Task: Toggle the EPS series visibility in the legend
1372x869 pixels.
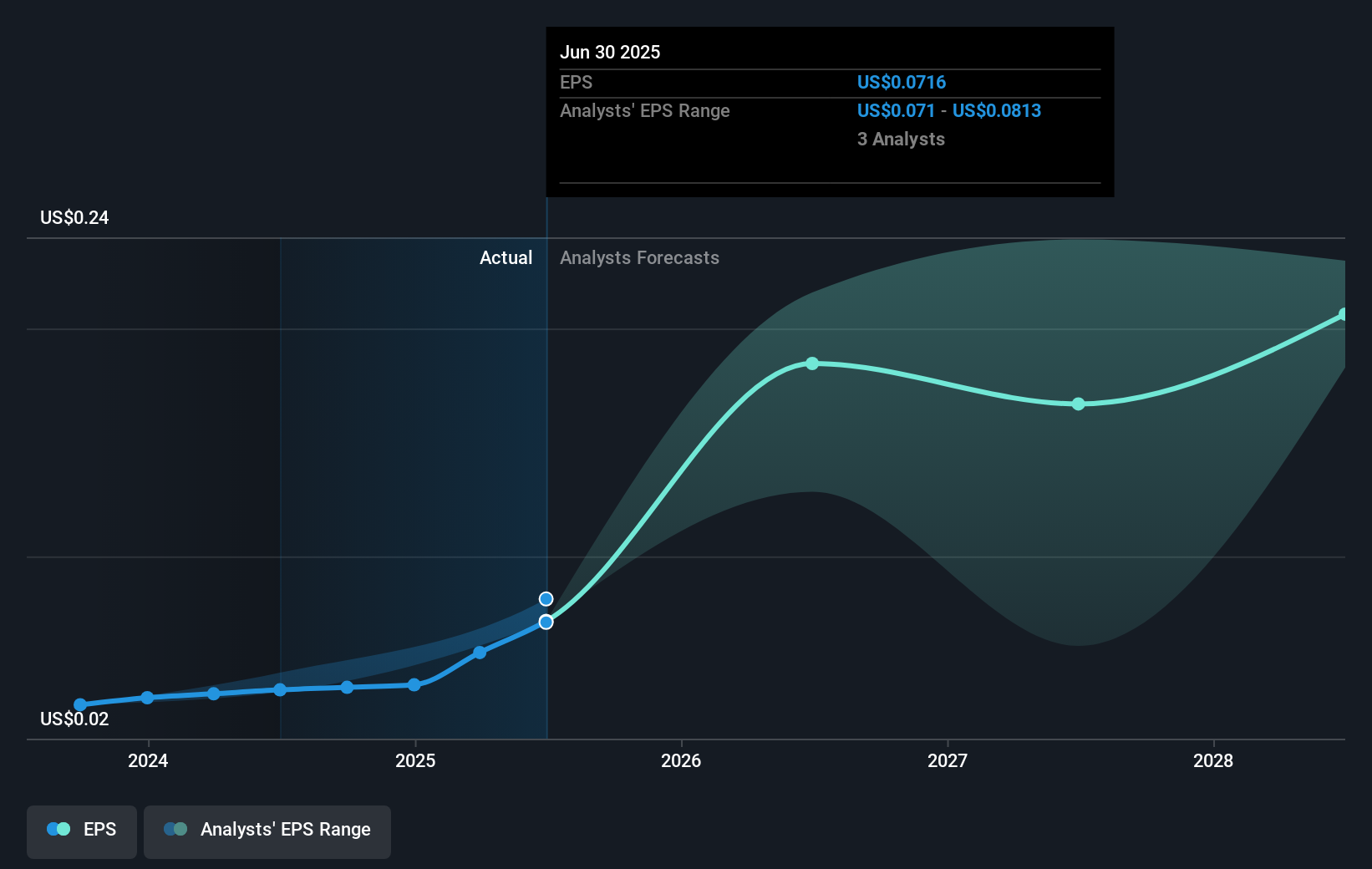Action: [x=81, y=831]
